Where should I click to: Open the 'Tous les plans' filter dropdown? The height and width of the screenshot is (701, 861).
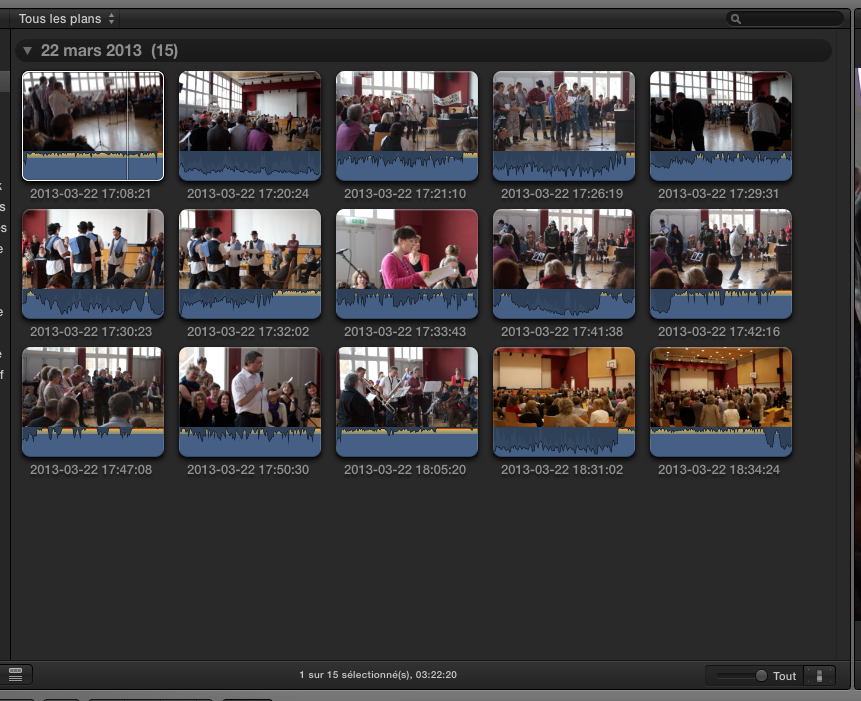click(67, 18)
